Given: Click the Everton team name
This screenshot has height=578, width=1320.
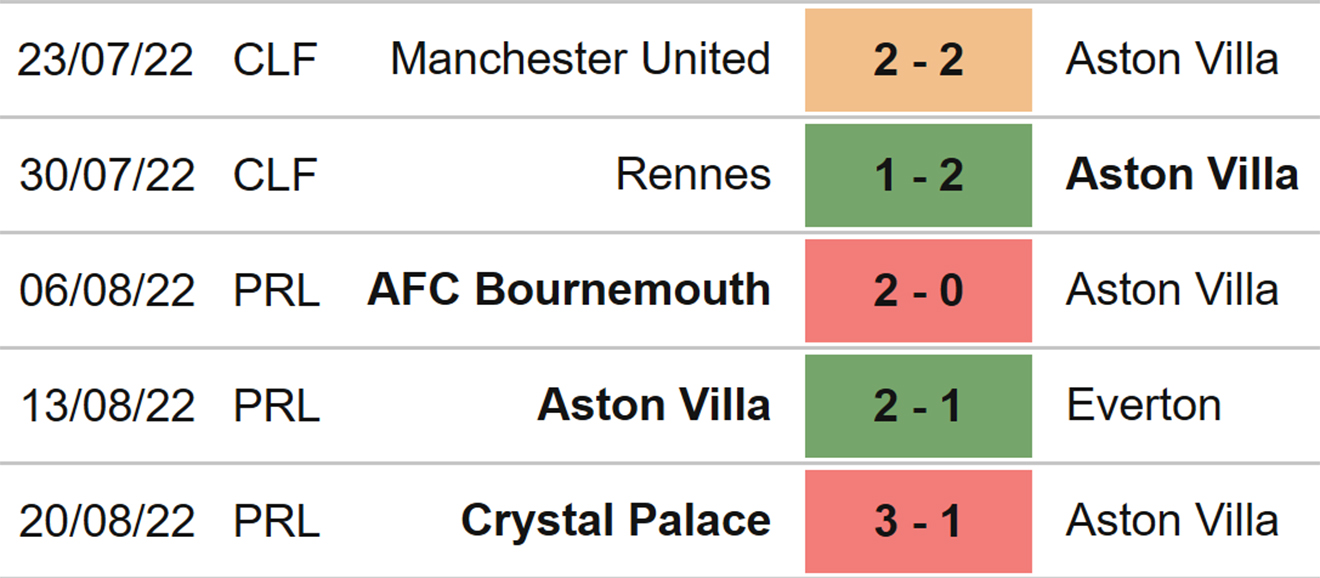Looking at the screenshot, I should pos(1143,406).
